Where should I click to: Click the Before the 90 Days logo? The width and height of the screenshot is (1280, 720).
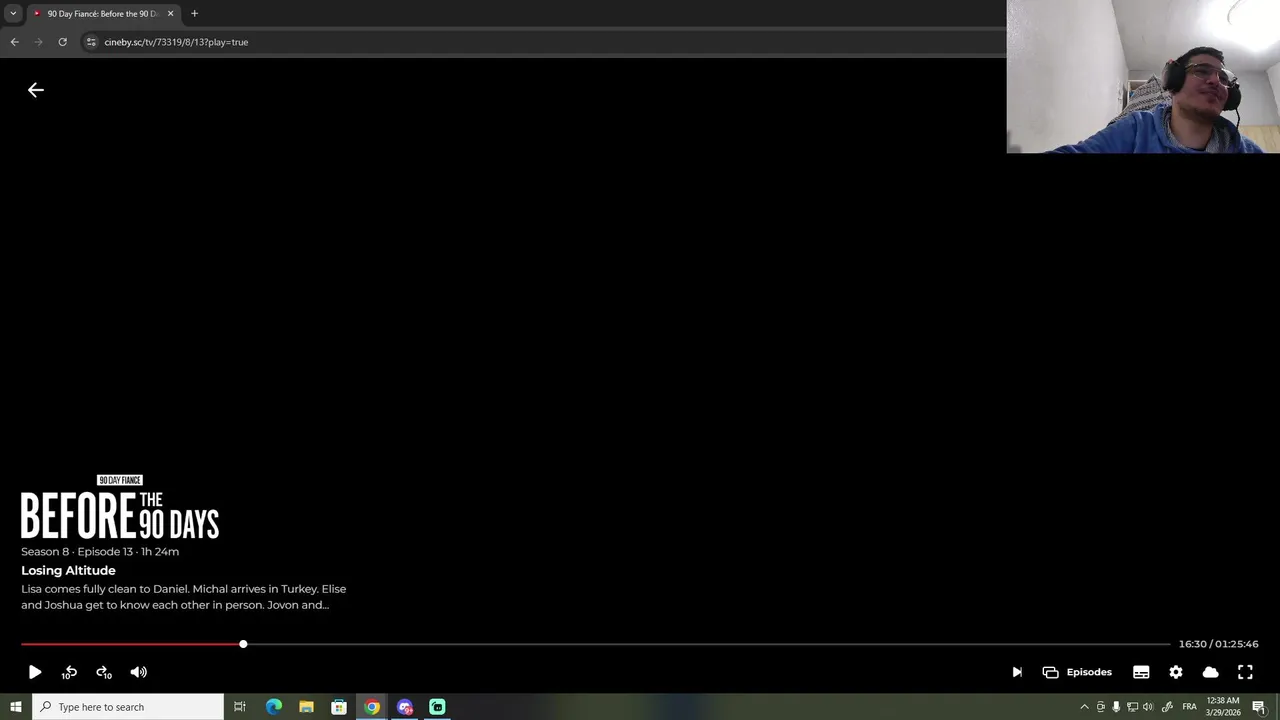click(120, 507)
